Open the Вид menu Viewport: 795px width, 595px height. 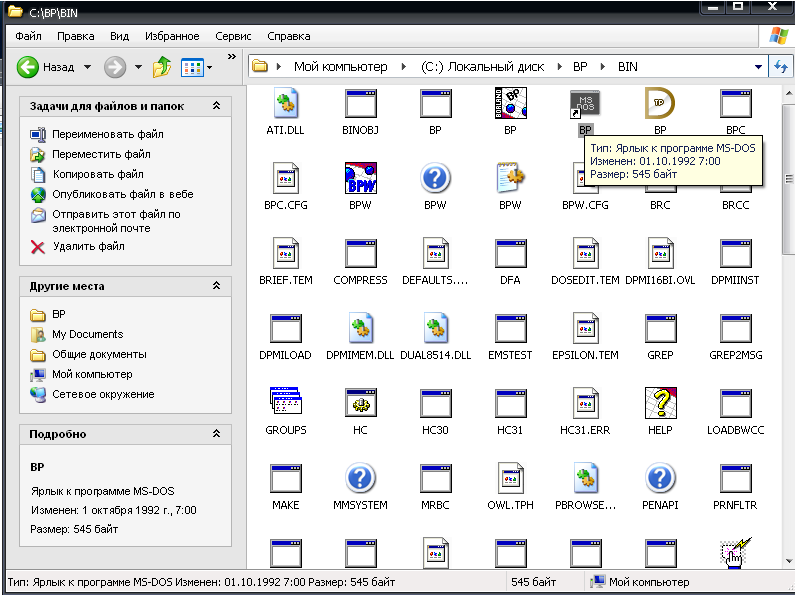tap(120, 36)
